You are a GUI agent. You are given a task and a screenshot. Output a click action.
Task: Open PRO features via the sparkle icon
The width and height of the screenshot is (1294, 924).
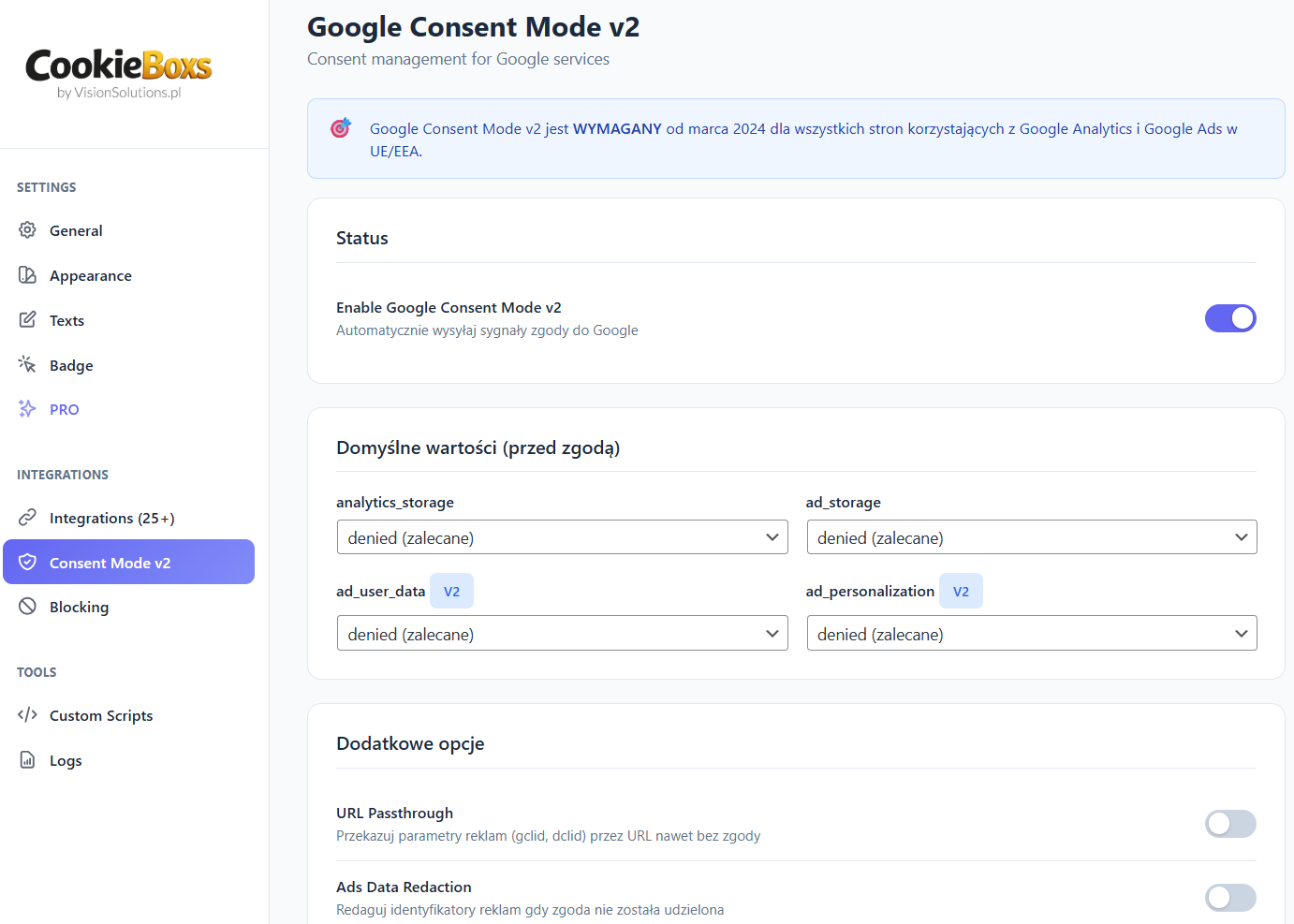tap(27, 409)
